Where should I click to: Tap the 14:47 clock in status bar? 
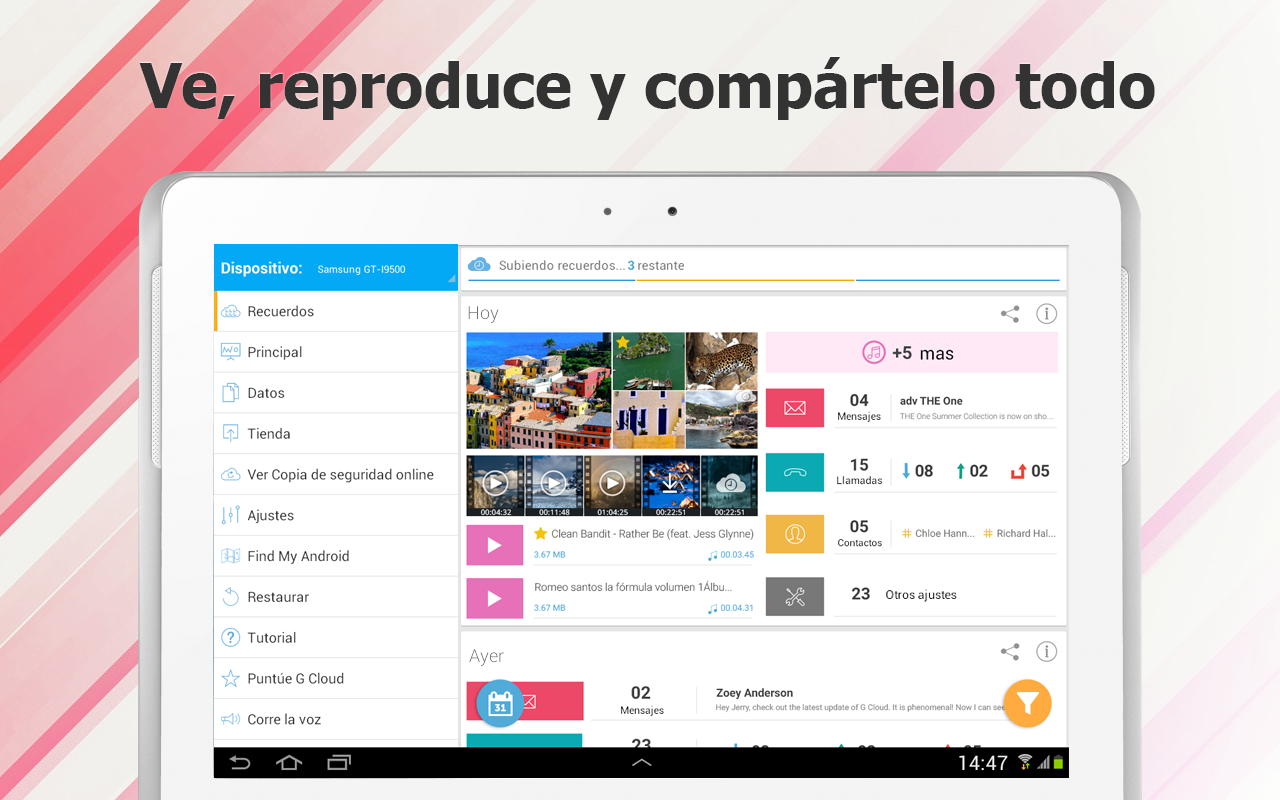tap(983, 763)
